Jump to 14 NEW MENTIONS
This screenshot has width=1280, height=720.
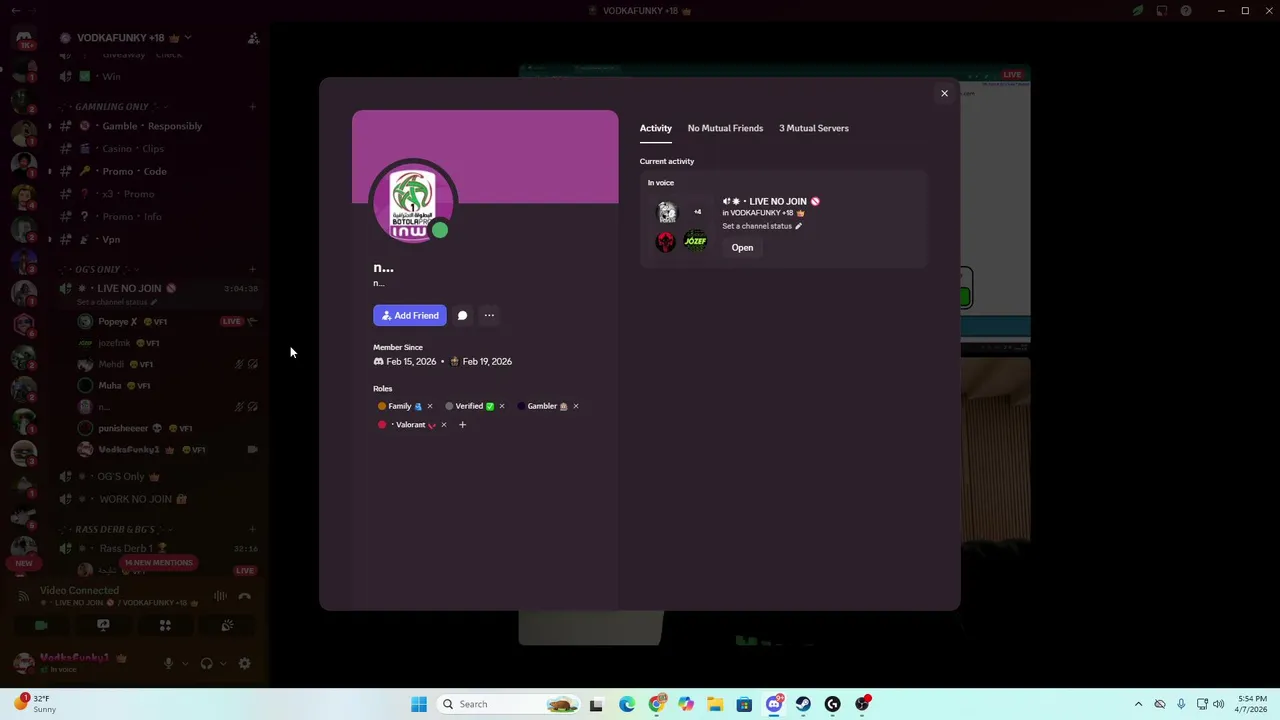pyautogui.click(x=158, y=563)
